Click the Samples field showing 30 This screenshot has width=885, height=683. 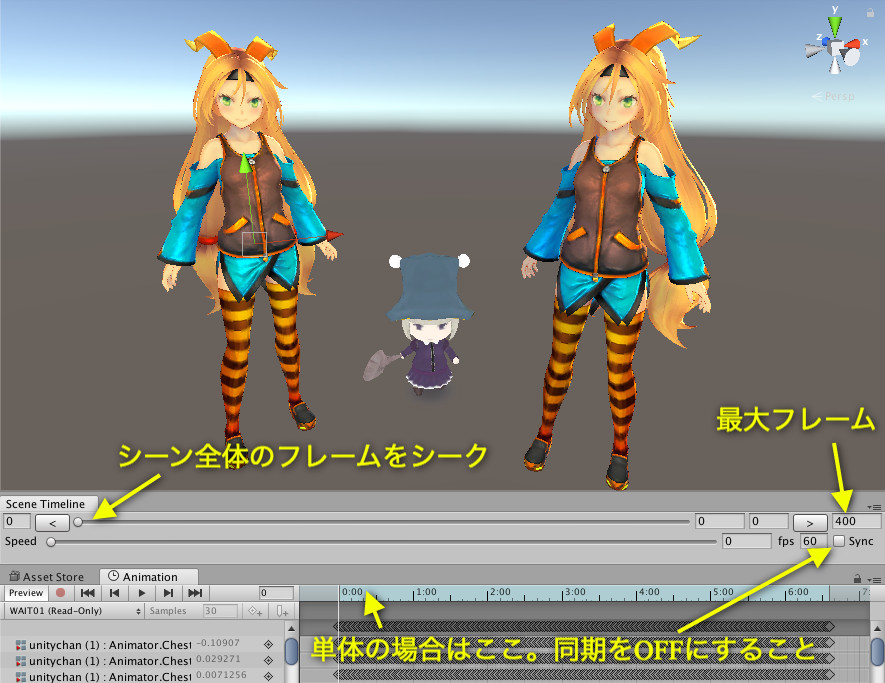[220, 611]
